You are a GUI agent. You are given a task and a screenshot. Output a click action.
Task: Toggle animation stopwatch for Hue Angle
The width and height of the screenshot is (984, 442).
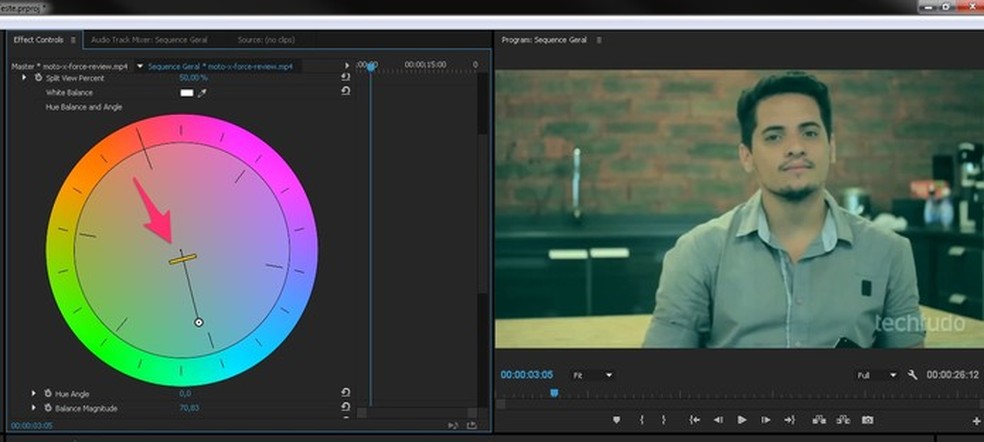pos(47,394)
